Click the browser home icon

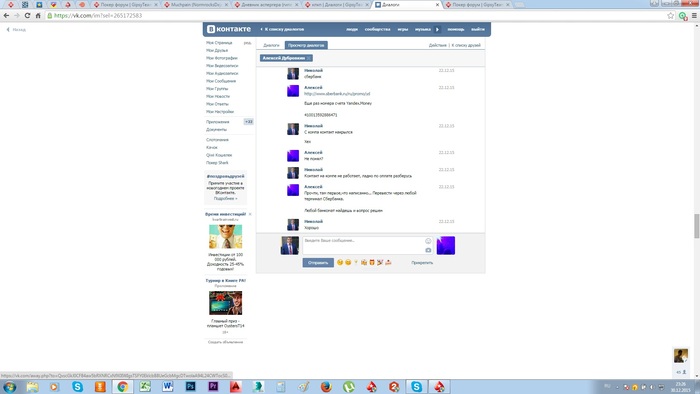pos(38,15)
